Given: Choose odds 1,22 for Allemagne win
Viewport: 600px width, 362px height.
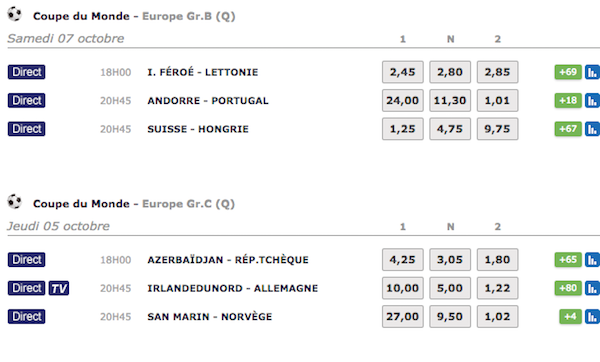Looking at the screenshot, I should click(x=497, y=288).
